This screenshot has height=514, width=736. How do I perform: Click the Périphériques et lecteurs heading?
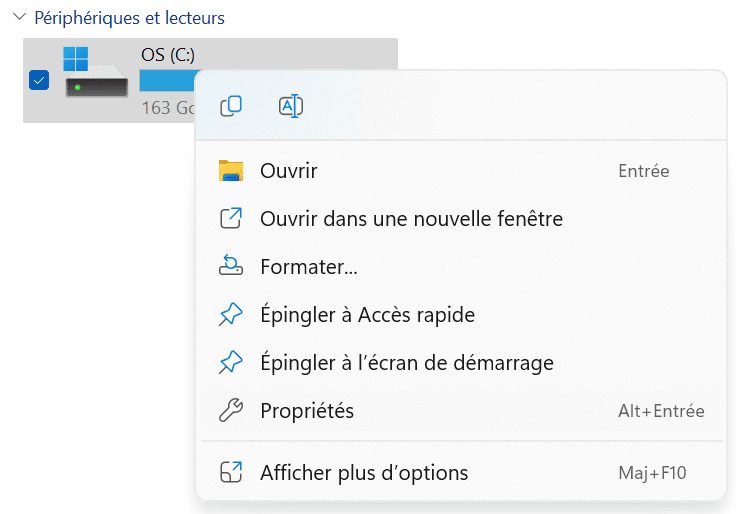coord(130,18)
